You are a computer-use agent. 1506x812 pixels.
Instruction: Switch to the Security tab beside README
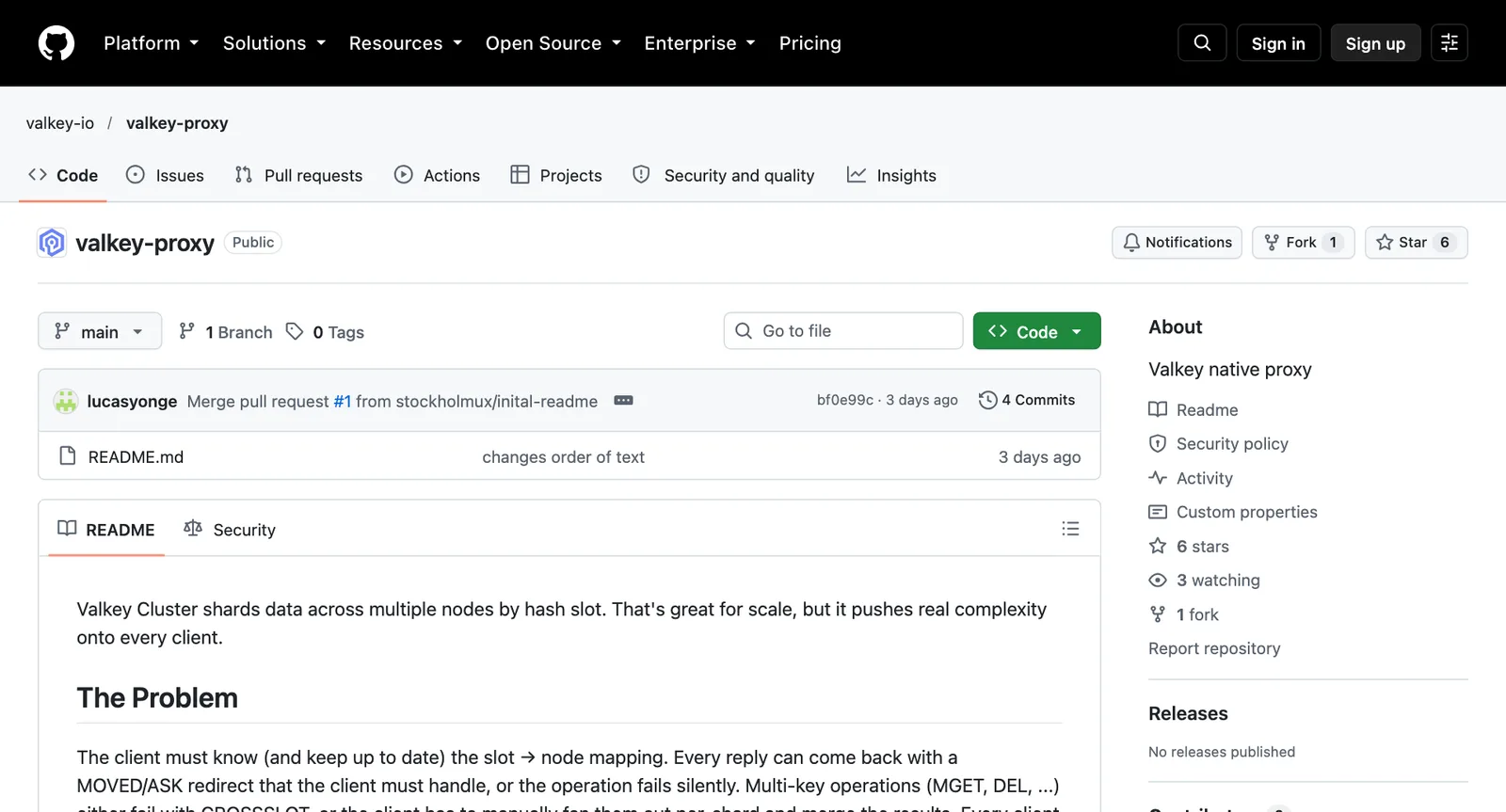pyautogui.click(x=230, y=530)
